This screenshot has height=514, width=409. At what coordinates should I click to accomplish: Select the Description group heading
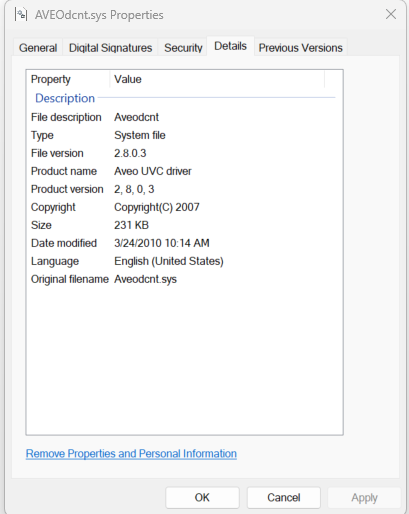pyautogui.click(x=65, y=98)
